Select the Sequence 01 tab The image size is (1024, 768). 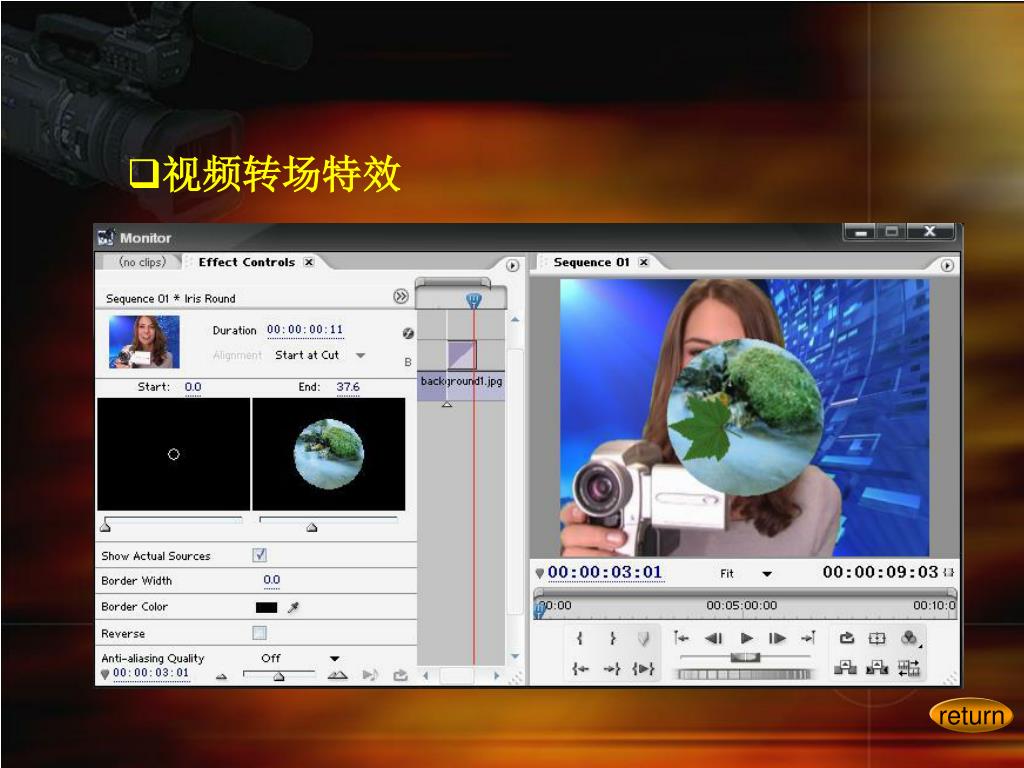pos(591,263)
